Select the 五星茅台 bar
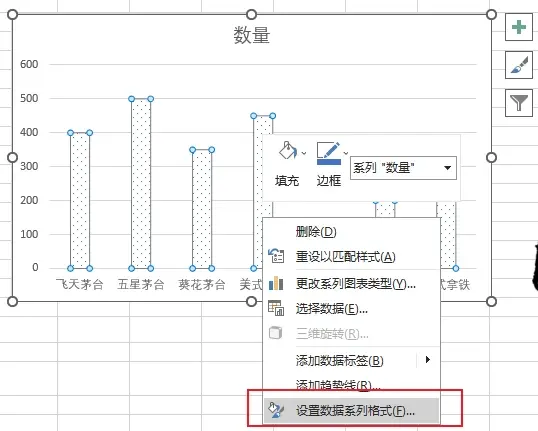The height and width of the screenshot is (431, 538). coord(141,184)
